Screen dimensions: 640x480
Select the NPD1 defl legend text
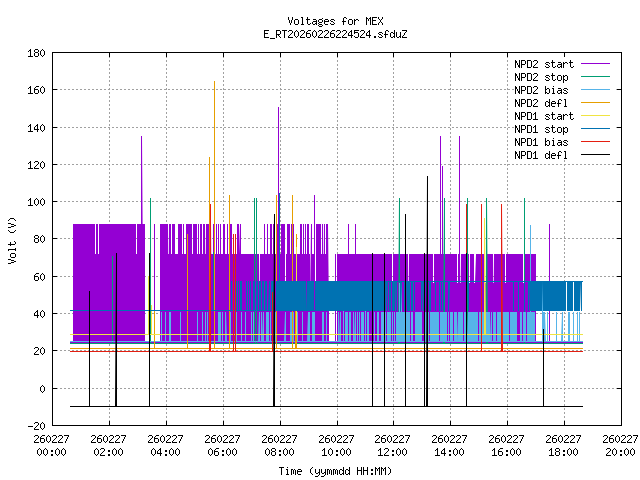pyautogui.click(x=542, y=155)
